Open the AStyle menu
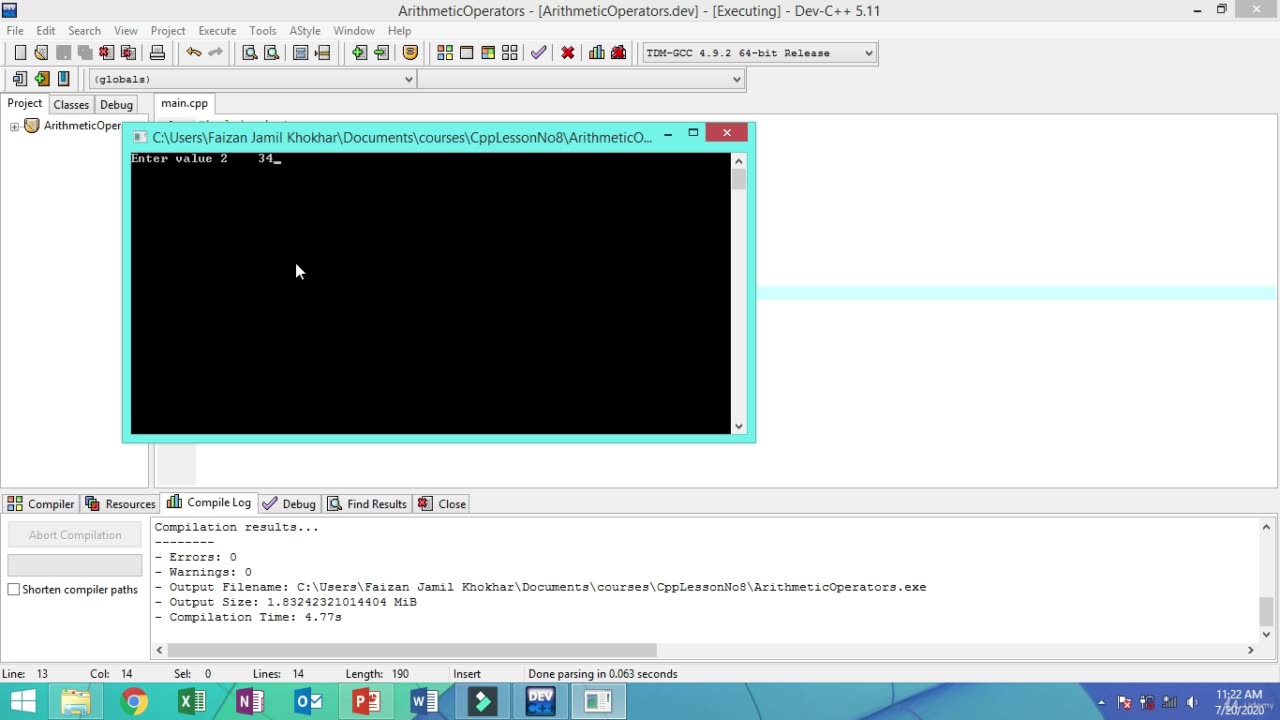This screenshot has height=720, width=1280. 305,31
